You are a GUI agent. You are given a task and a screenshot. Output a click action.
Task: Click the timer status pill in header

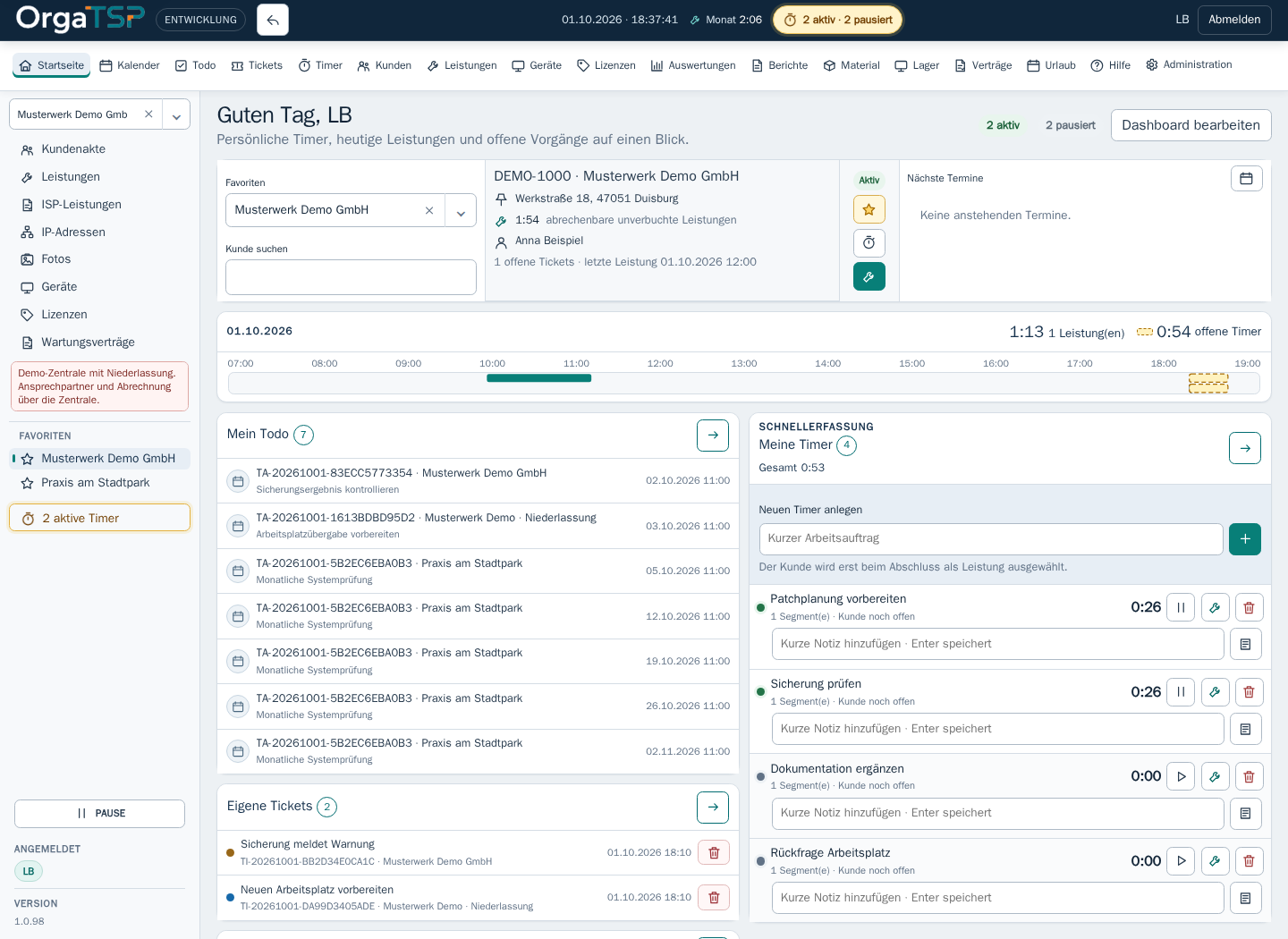coord(838,20)
